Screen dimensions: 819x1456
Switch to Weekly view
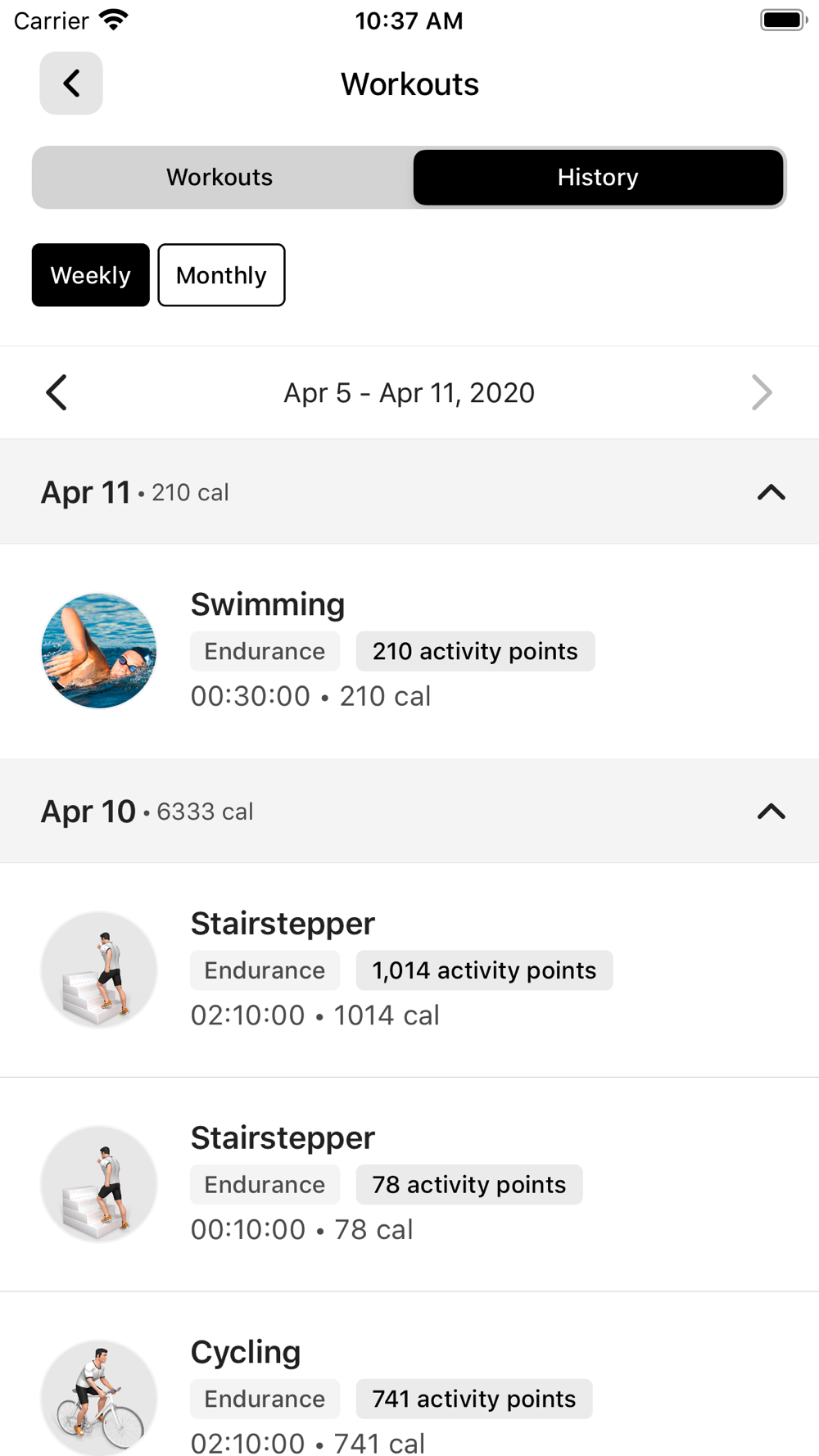click(x=91, y=275)
